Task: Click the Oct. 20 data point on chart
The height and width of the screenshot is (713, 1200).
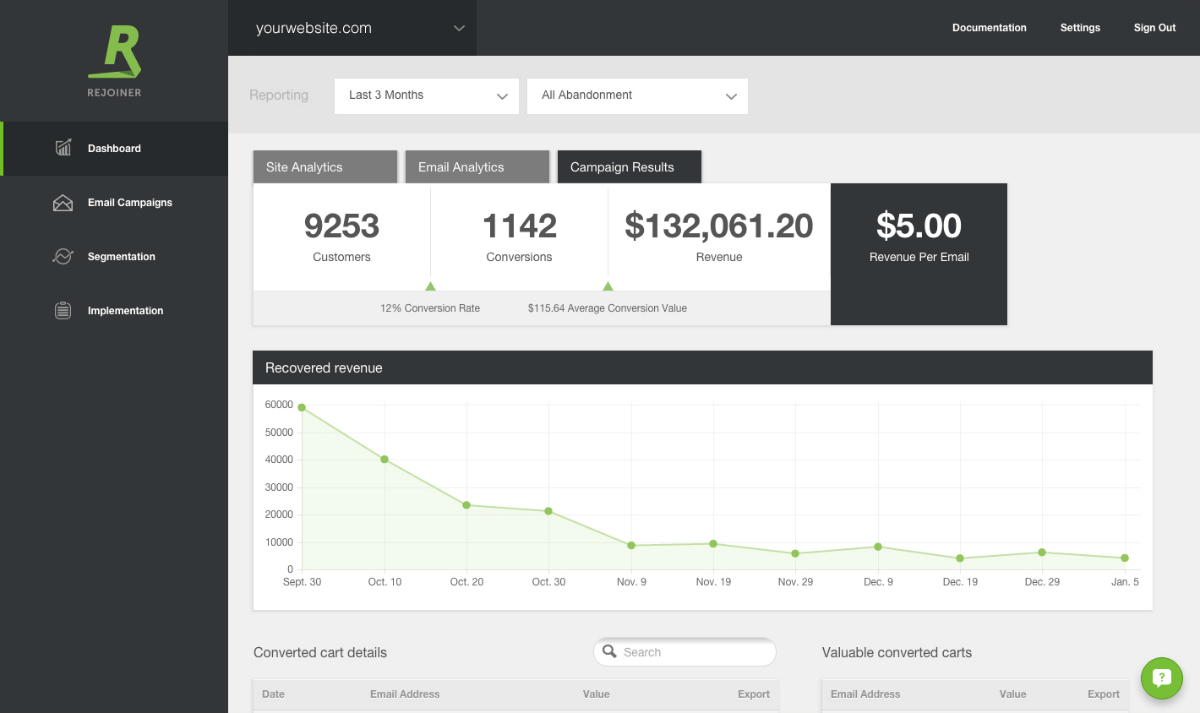Action: (x=466, y=505)
